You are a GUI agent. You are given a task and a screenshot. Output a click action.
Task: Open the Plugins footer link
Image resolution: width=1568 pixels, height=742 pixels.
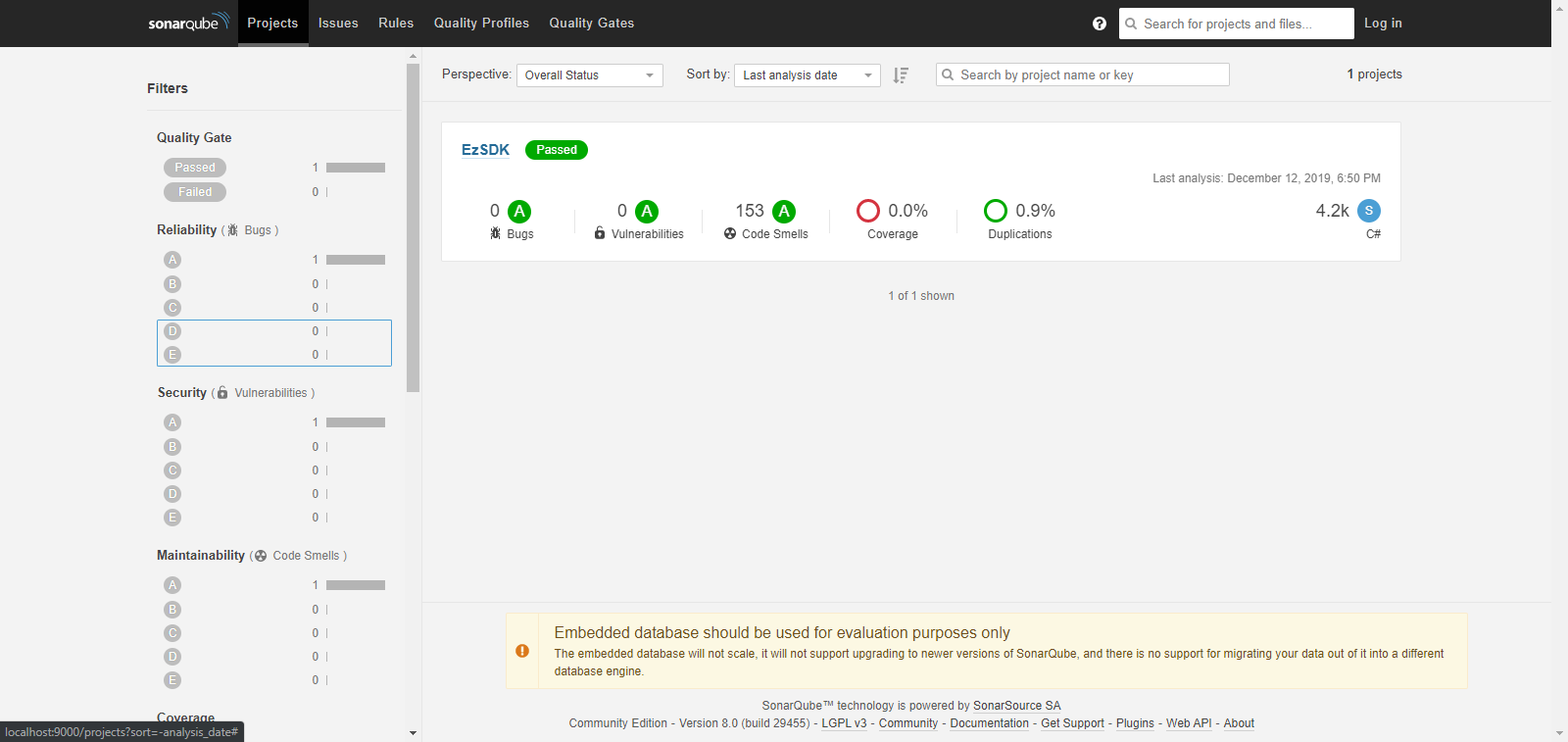tap(1135, 723)
